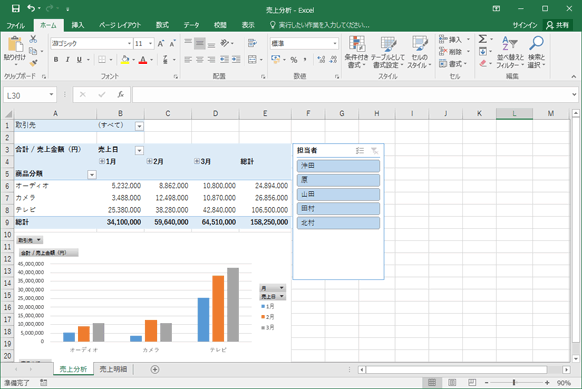Open the ページレイアウト ribbon tab
This screenshot has height=389, width=582.
[120, 25]
